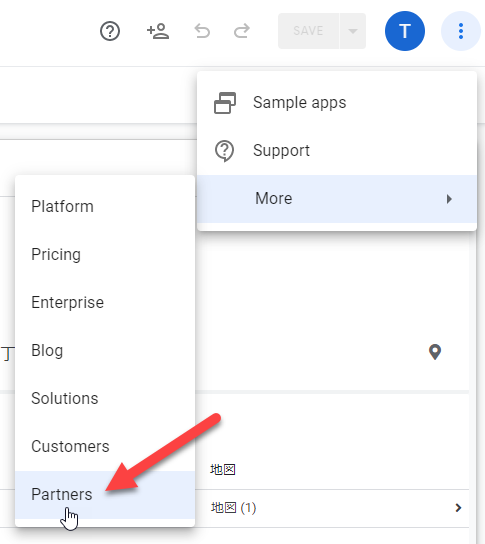The width and height of the screenshot is (485, 544).
Task: Click the undo arrow icon
Action: click(202, 31)
